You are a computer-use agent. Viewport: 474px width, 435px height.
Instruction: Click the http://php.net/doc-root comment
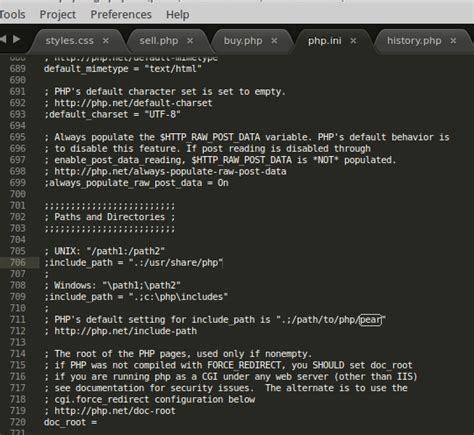point(110,411)
